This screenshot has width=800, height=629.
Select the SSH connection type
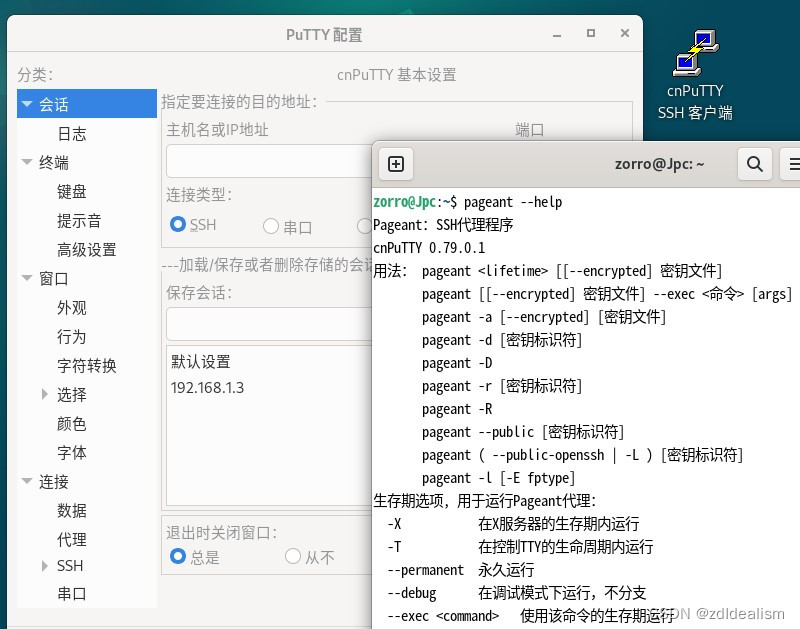click(x=179, y=226)
